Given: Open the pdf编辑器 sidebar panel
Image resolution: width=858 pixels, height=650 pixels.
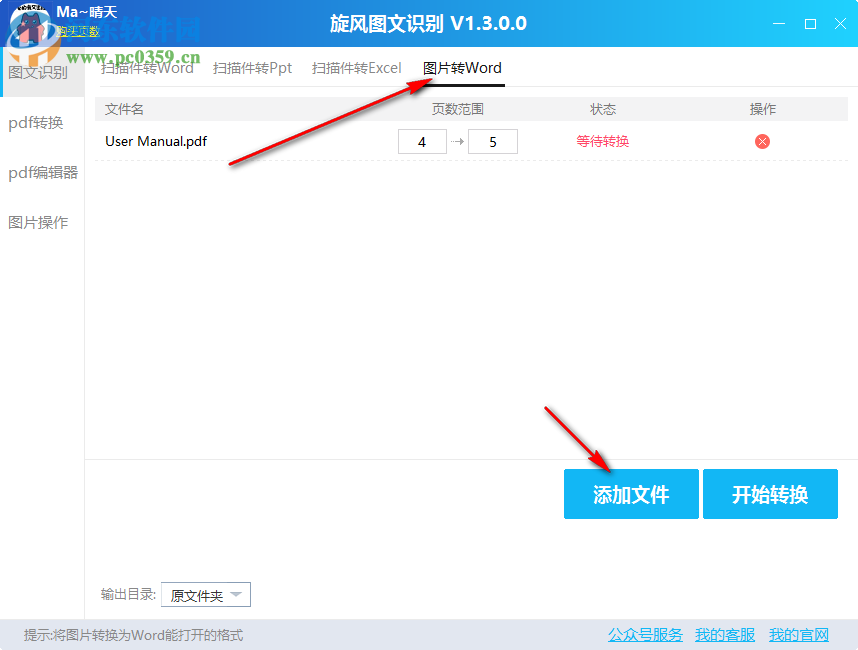Looking at the screenshot, I should [41, 172].
